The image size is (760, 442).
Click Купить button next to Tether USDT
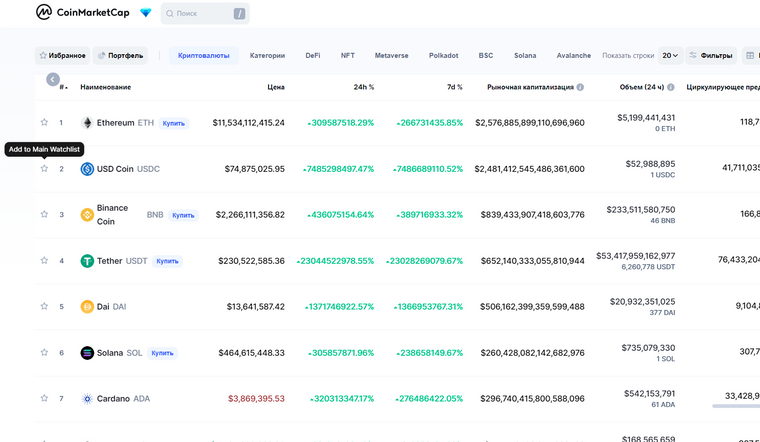pyautogui.click(x=167, y=261)
